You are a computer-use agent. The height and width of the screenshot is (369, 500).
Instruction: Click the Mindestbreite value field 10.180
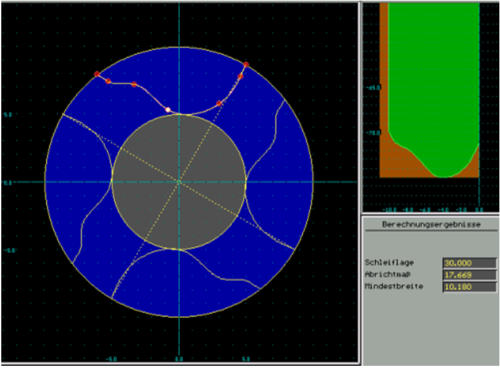(x=469, y=287)
